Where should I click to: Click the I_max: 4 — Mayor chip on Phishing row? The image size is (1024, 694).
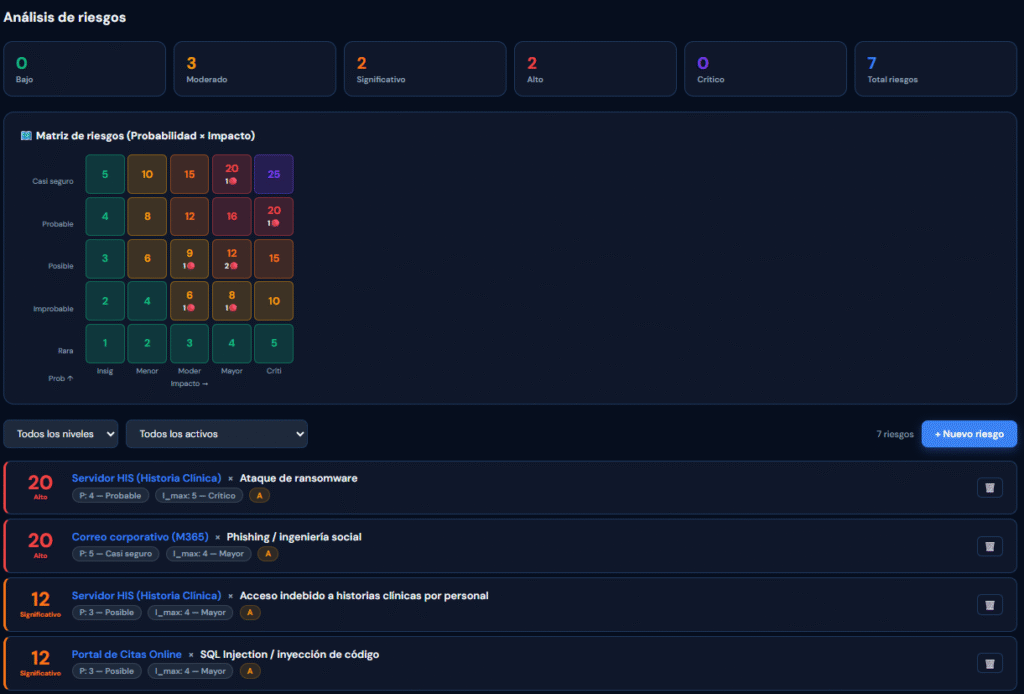208,554
